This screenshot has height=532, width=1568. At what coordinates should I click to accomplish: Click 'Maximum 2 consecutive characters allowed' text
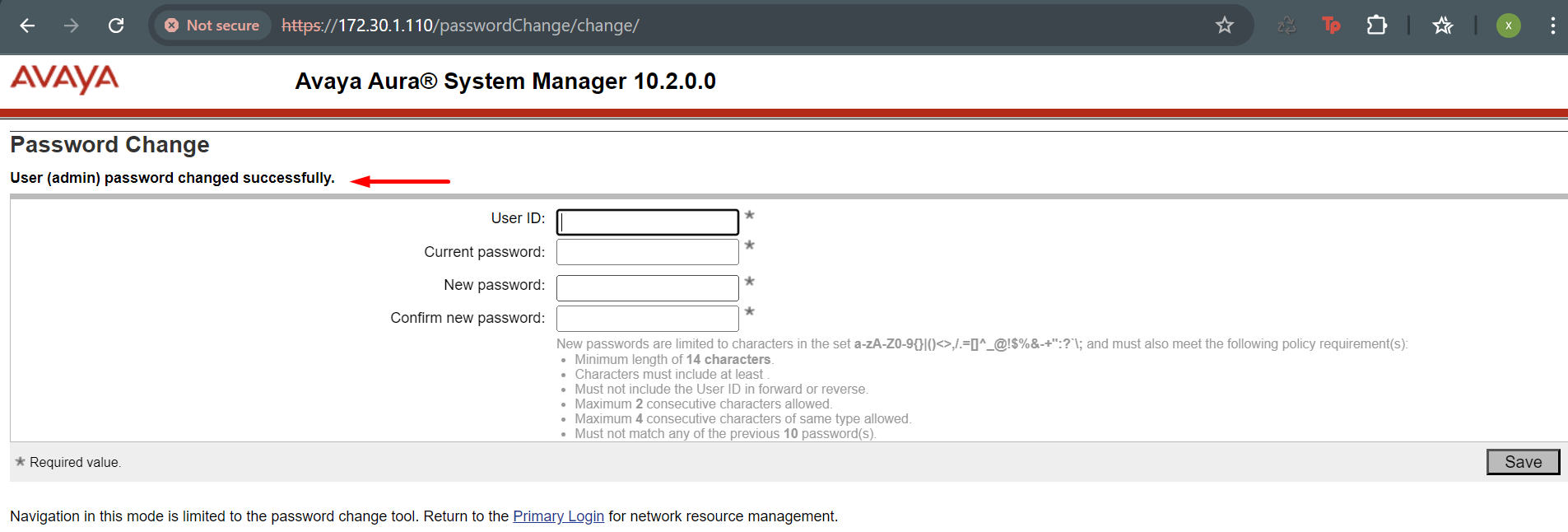coord(703,404)
